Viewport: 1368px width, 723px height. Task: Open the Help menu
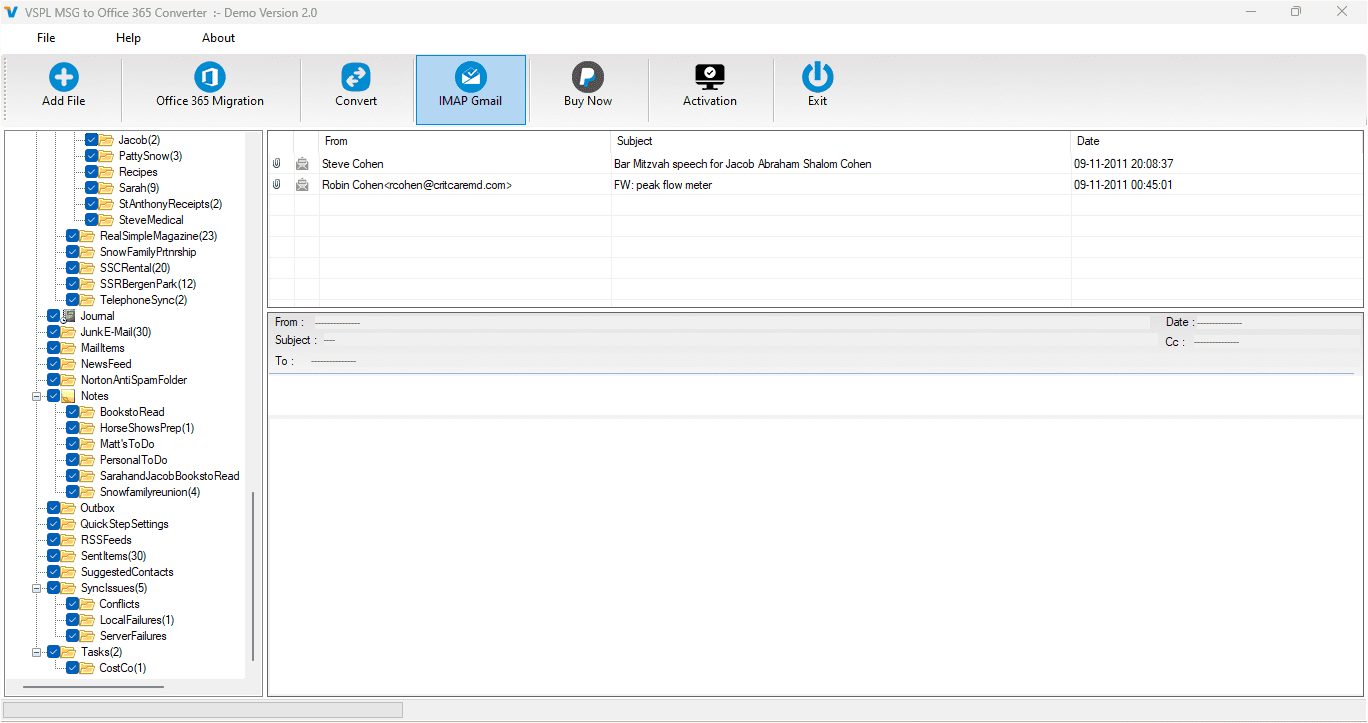coord(128,38)
